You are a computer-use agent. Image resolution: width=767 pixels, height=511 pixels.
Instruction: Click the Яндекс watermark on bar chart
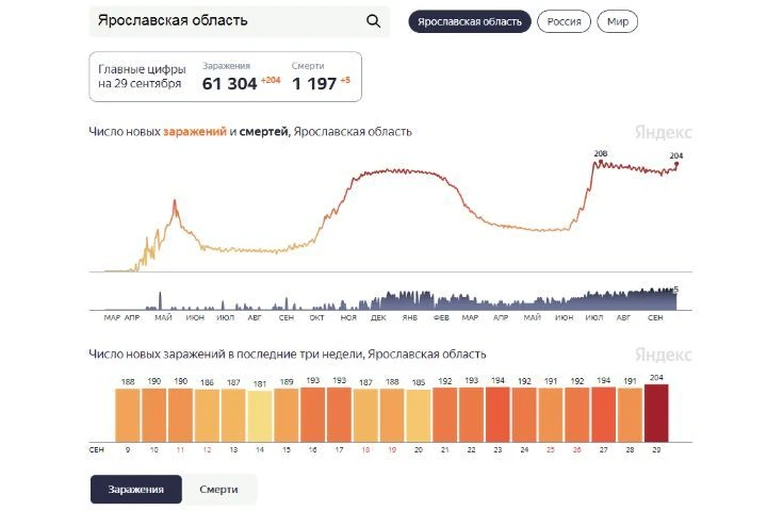tap(662, 355)
